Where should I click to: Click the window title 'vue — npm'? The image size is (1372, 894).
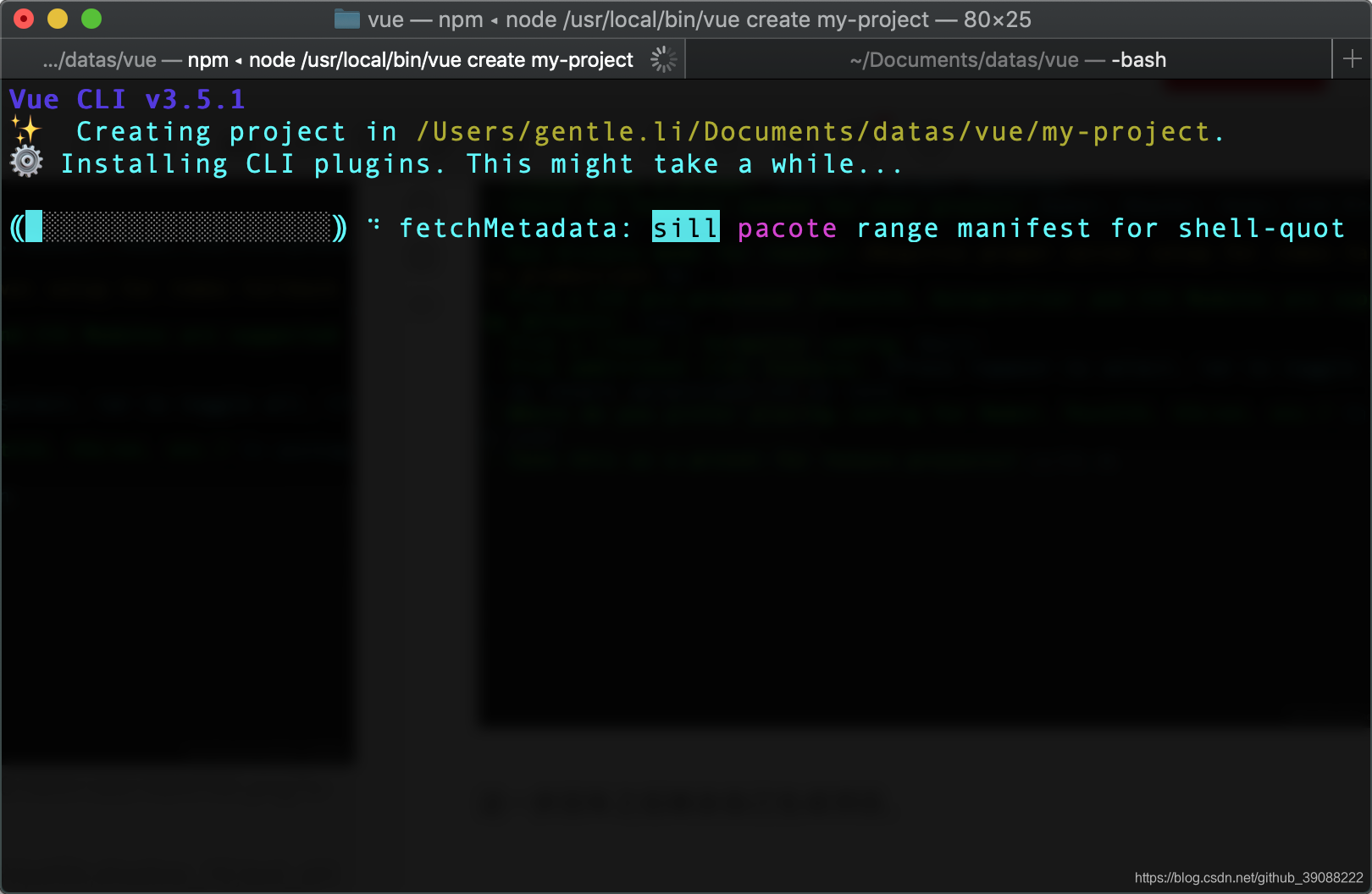pyautogui.click(x=425, y=19)
